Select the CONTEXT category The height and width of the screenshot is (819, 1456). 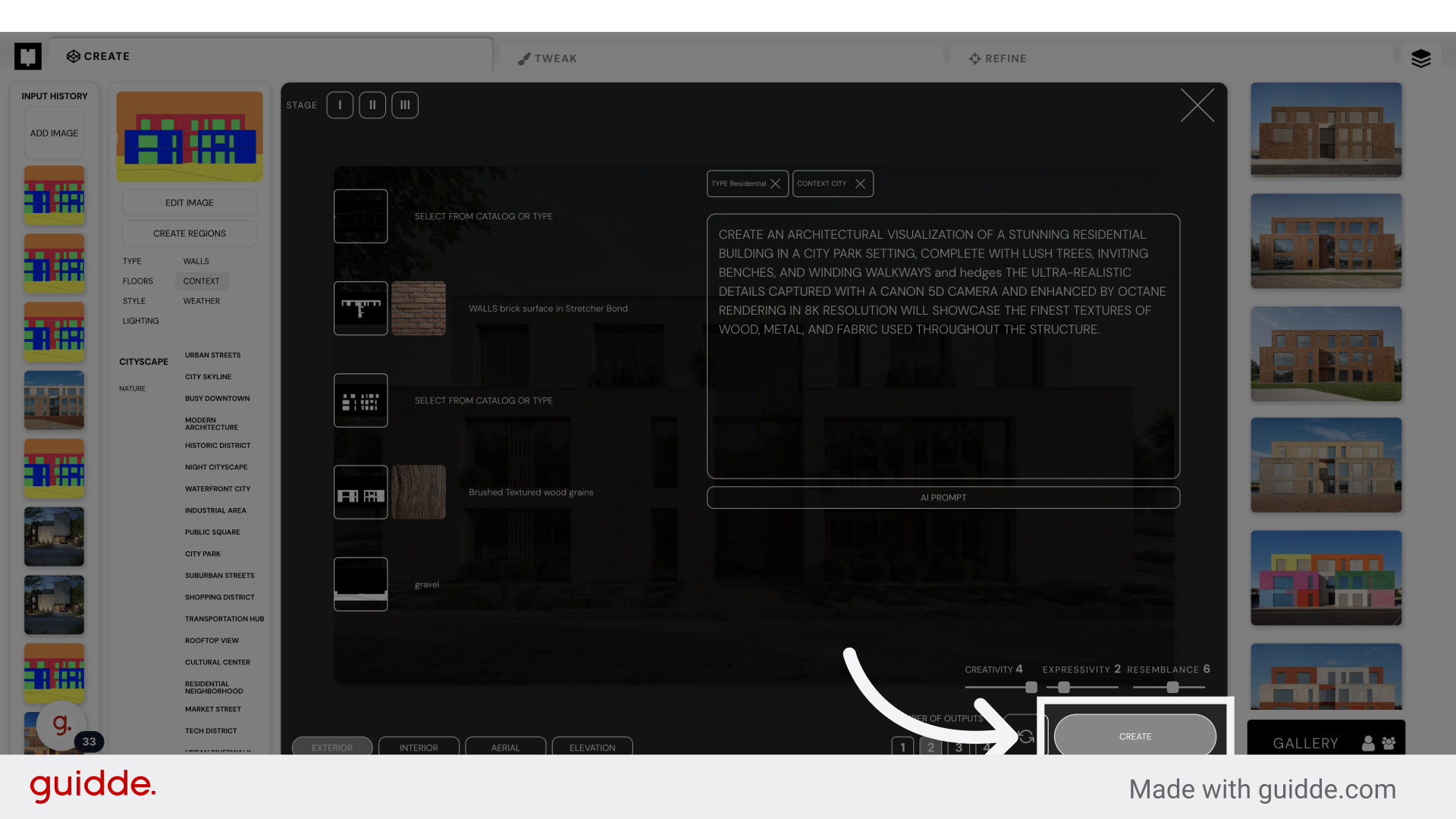click(x=201, y=281)
